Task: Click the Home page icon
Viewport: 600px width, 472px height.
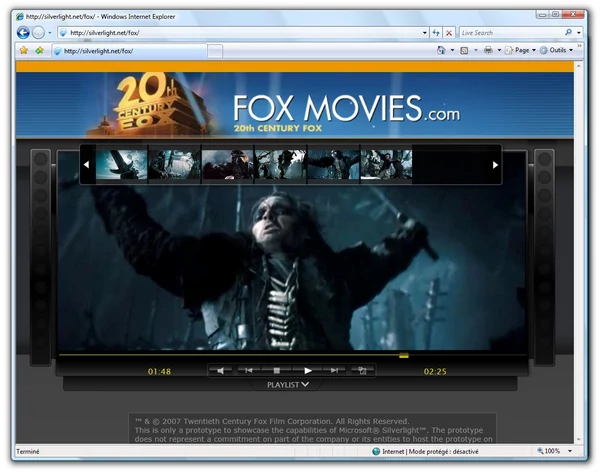Action: point(441,50)
